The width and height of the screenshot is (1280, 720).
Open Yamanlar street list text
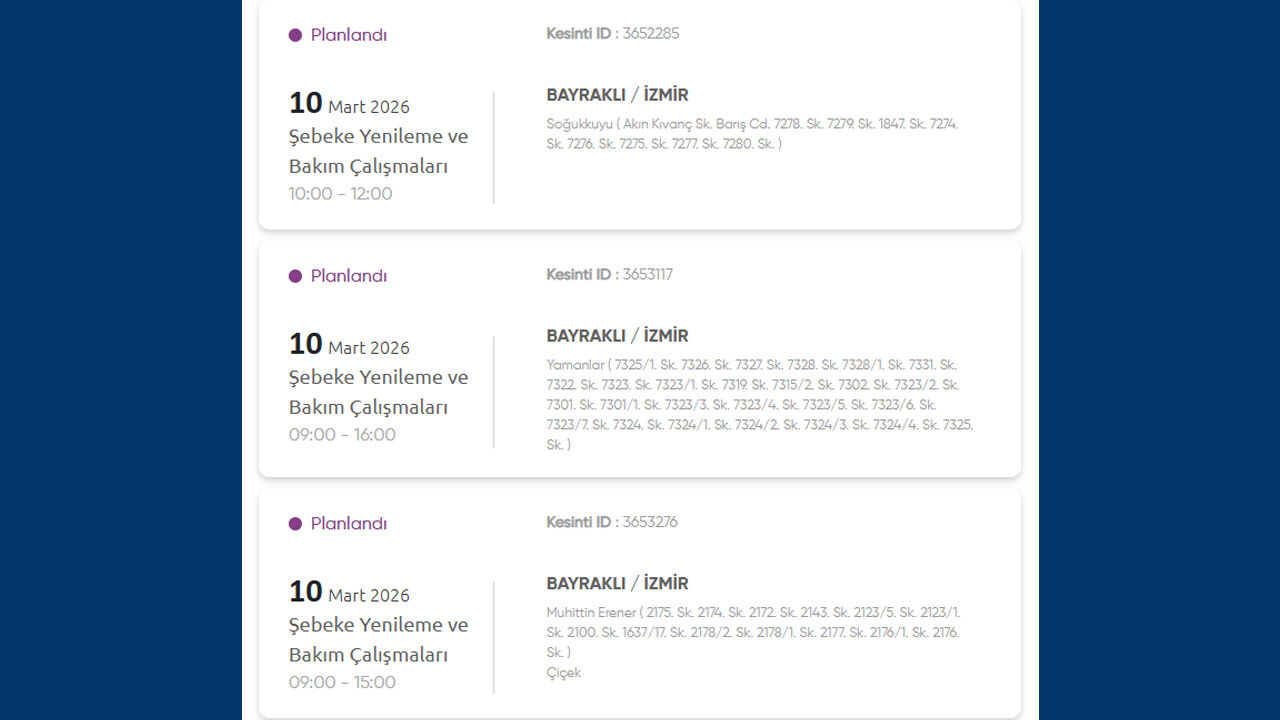pyautogui.click(x=759, y=404)
